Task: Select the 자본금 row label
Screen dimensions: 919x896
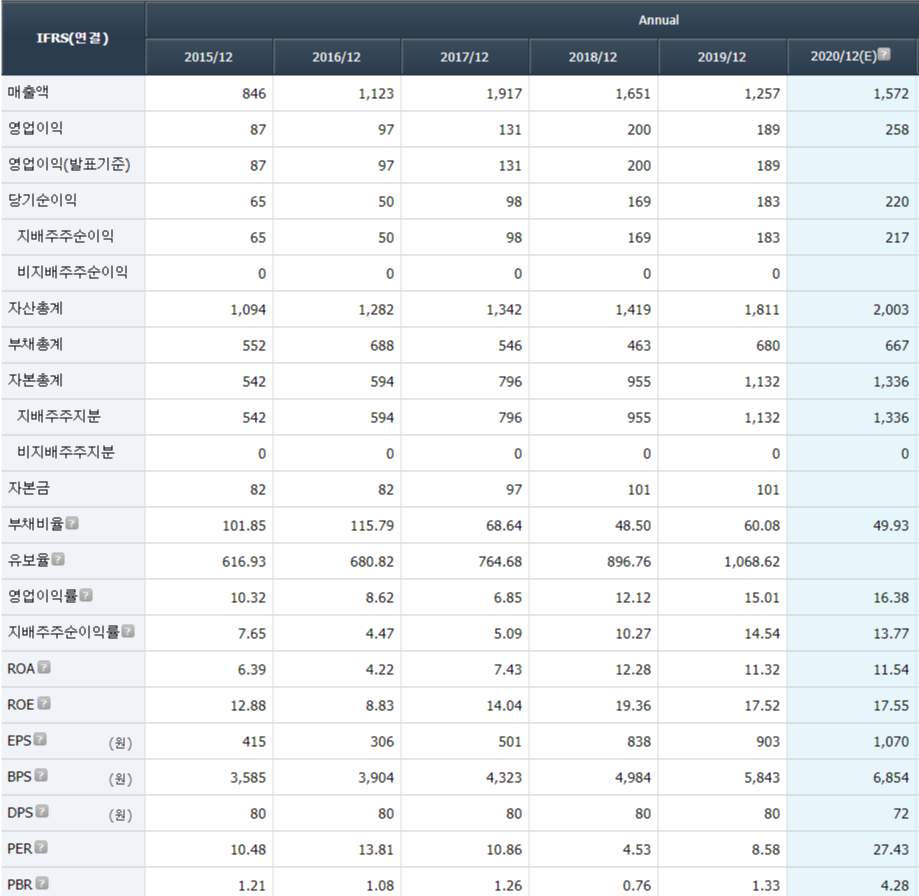Action: [x=28, y=488]
